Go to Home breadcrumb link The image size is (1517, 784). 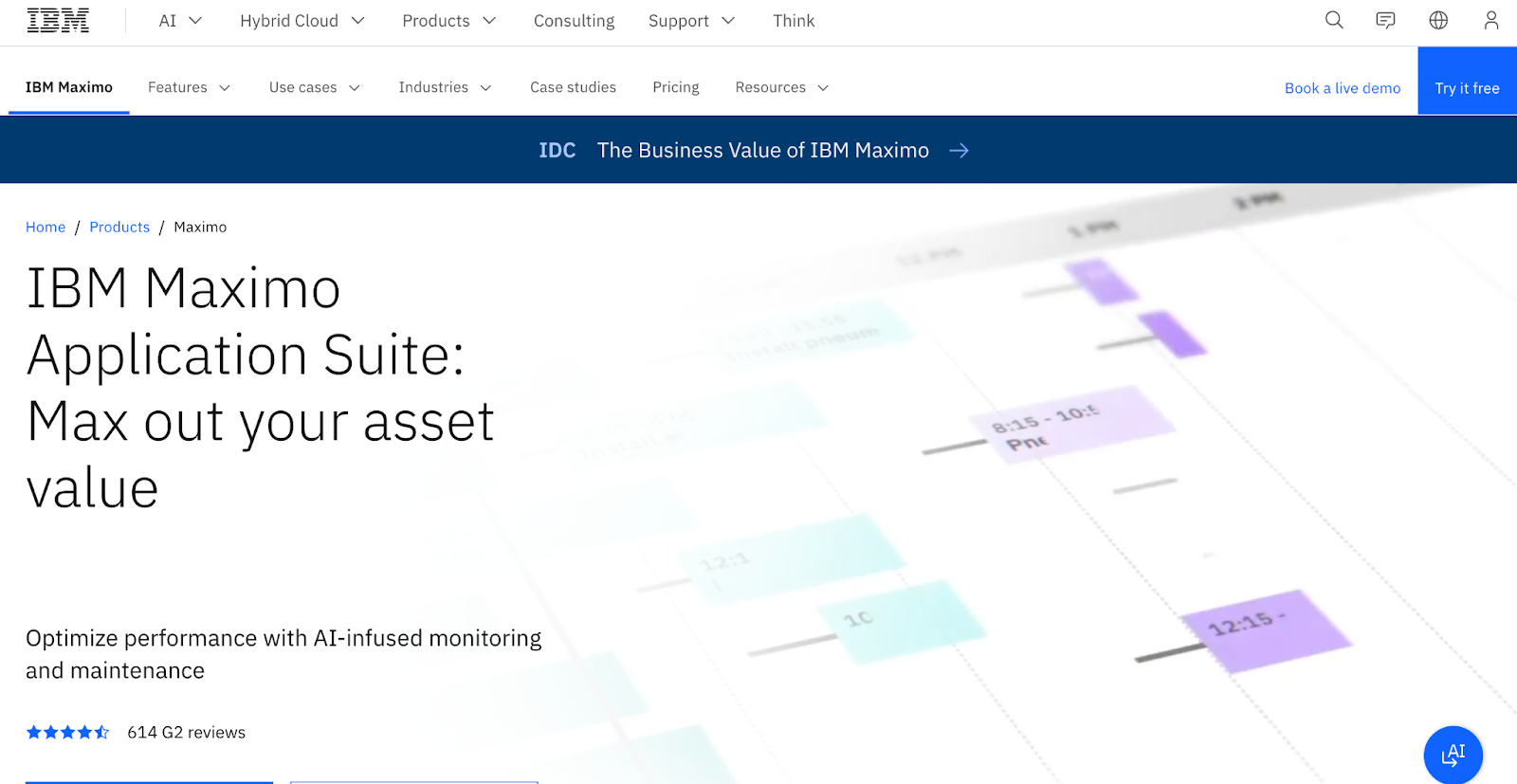46,227
